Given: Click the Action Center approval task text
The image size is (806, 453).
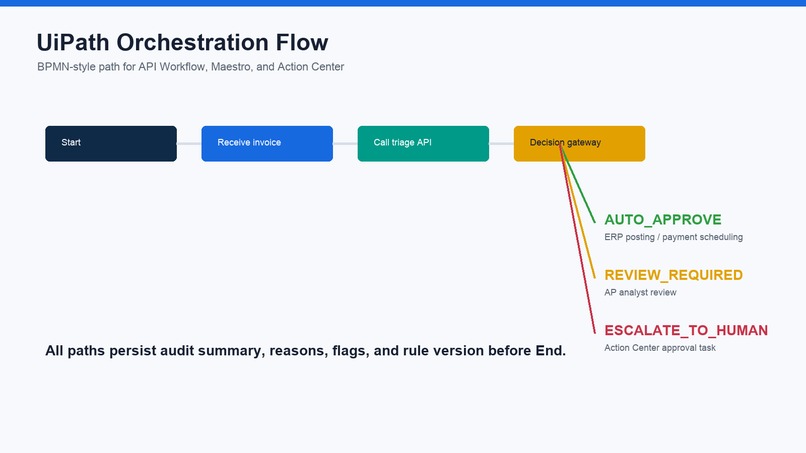Looking at the screenshot, I should coord(660,348).
